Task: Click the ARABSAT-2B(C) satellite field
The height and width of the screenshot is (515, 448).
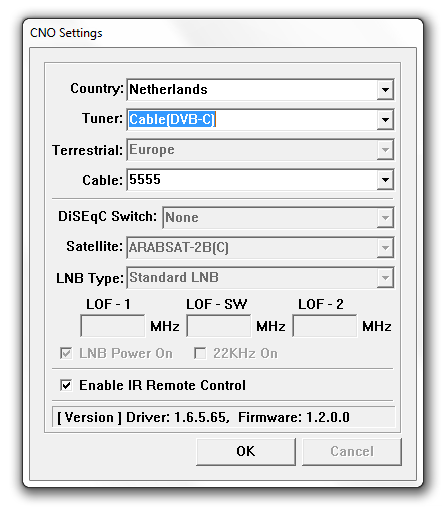Action: (252, 248)
